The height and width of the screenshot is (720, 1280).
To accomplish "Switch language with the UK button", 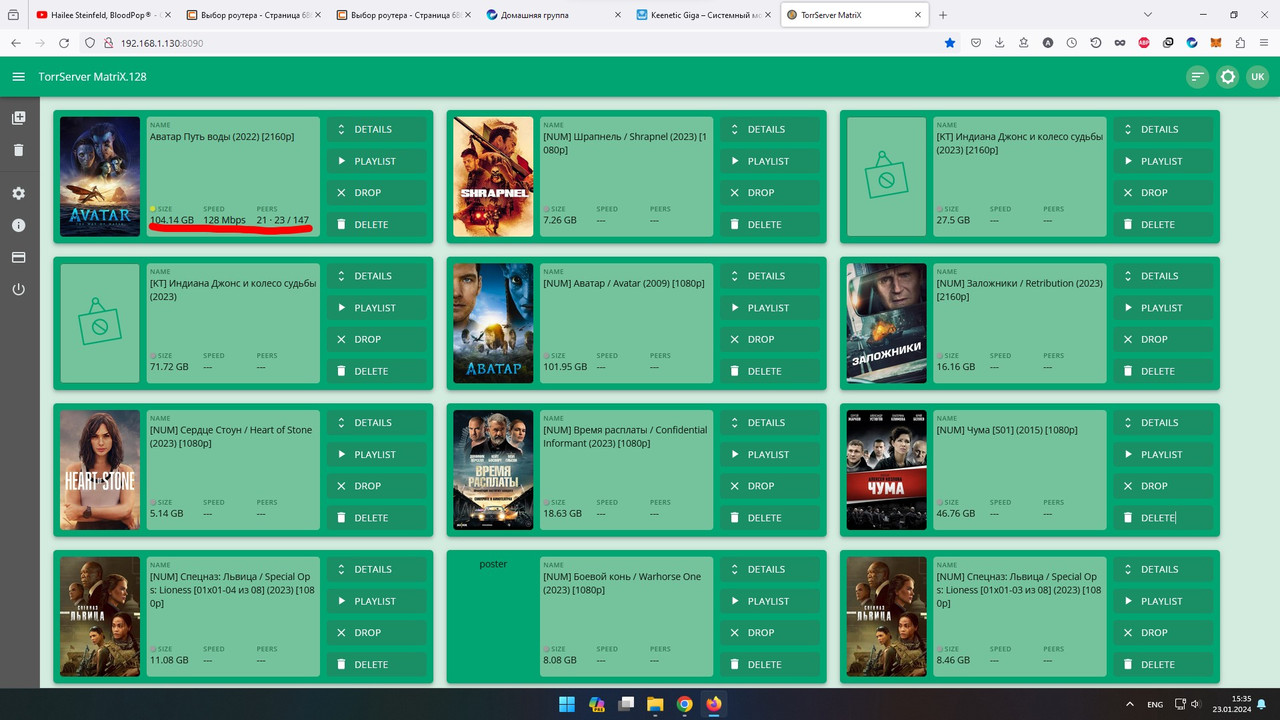I will pyautogui.click(x=1258, y=77).
